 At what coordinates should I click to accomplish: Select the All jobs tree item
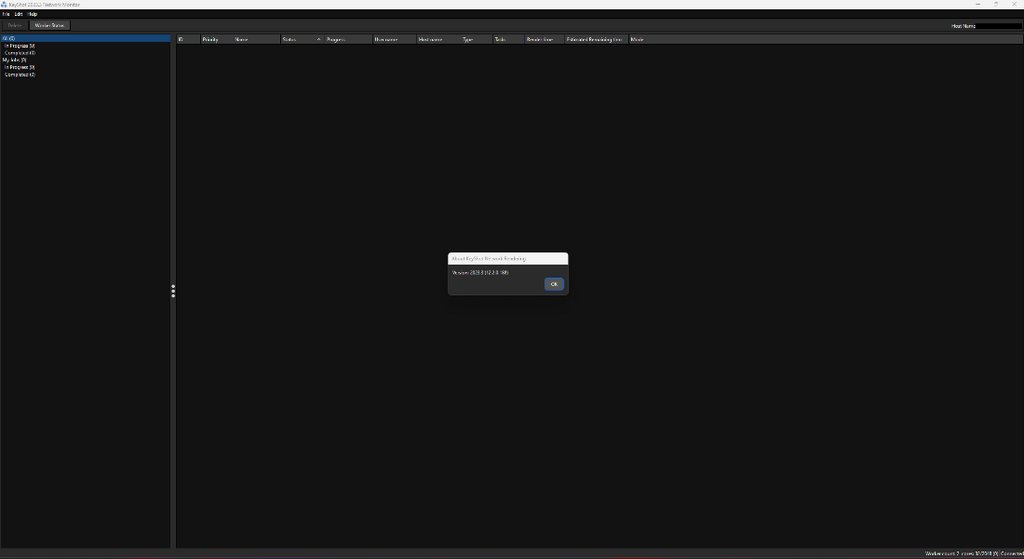[x=85, y=39]
